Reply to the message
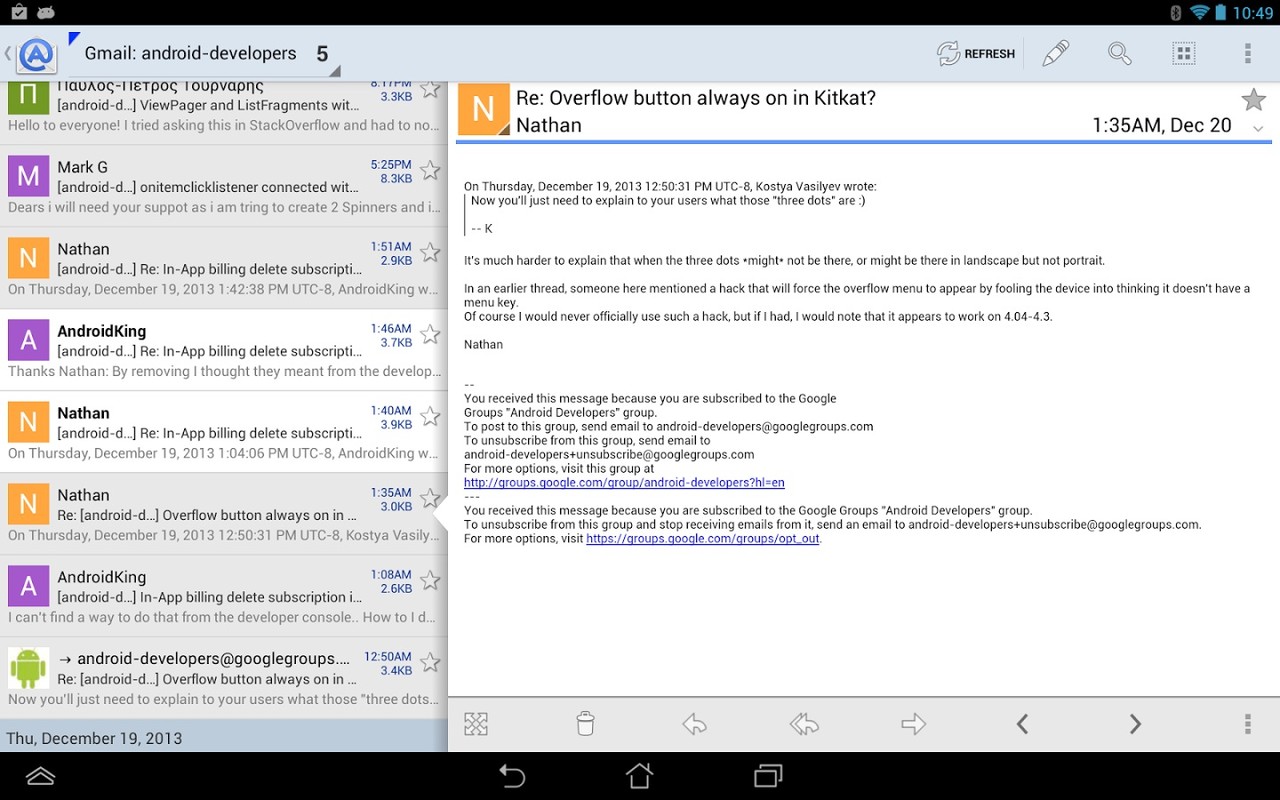Image resolution: width=1280 pixels, height=800 pixels. click(694, 724)
